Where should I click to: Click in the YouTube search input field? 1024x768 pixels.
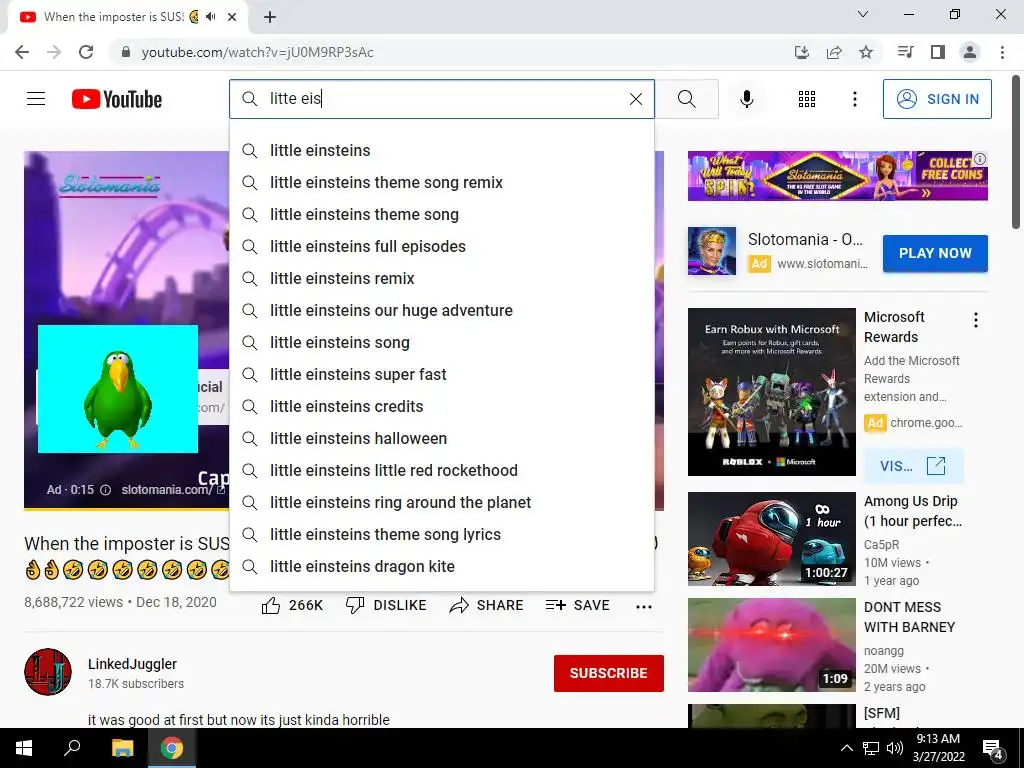pos(444,99)
